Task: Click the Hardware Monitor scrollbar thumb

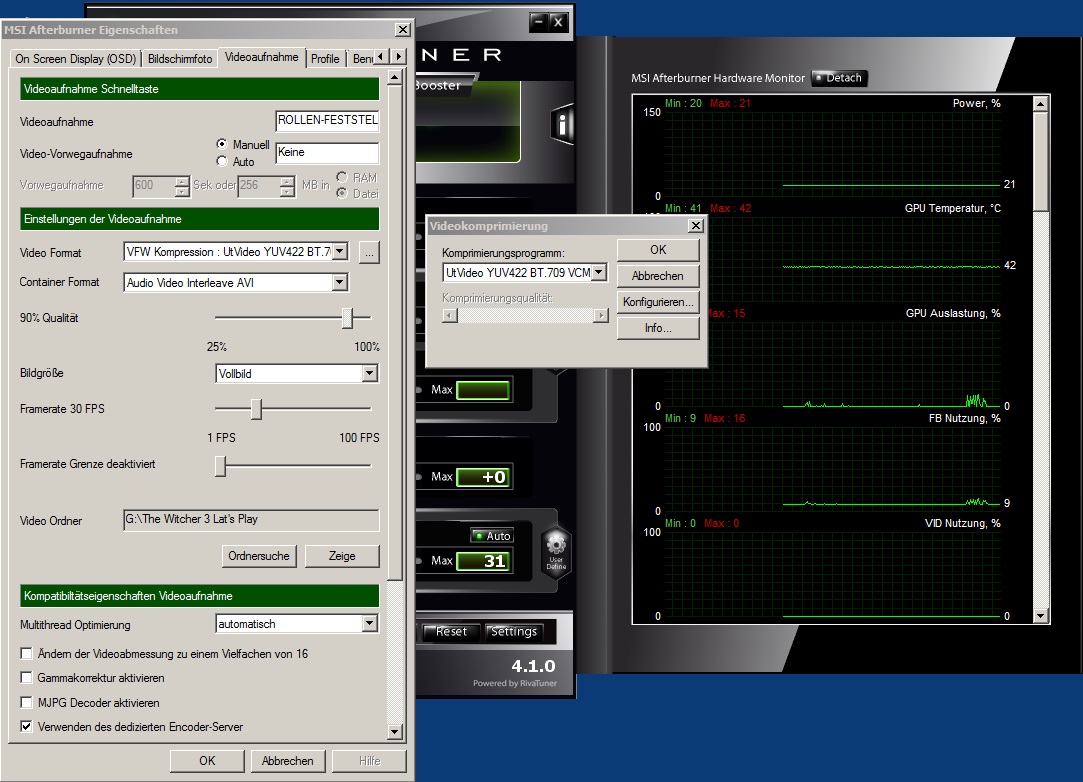Action: point(1040,161)
